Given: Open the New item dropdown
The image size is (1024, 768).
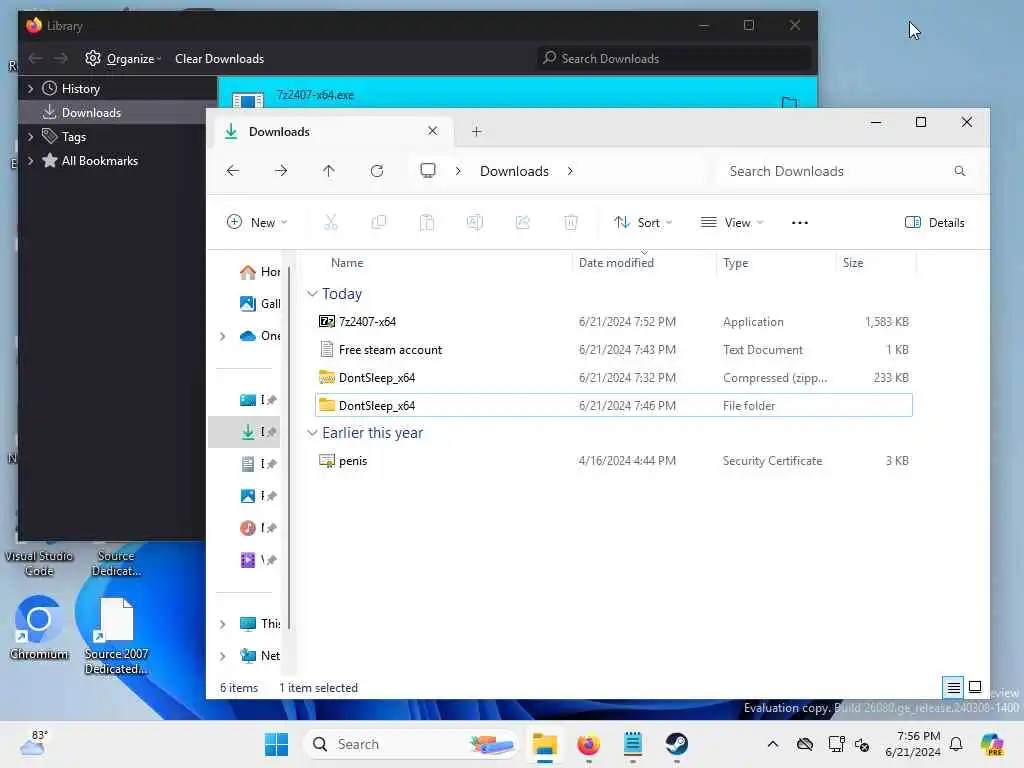Looking at the screenshot, I should click(257, 223).
